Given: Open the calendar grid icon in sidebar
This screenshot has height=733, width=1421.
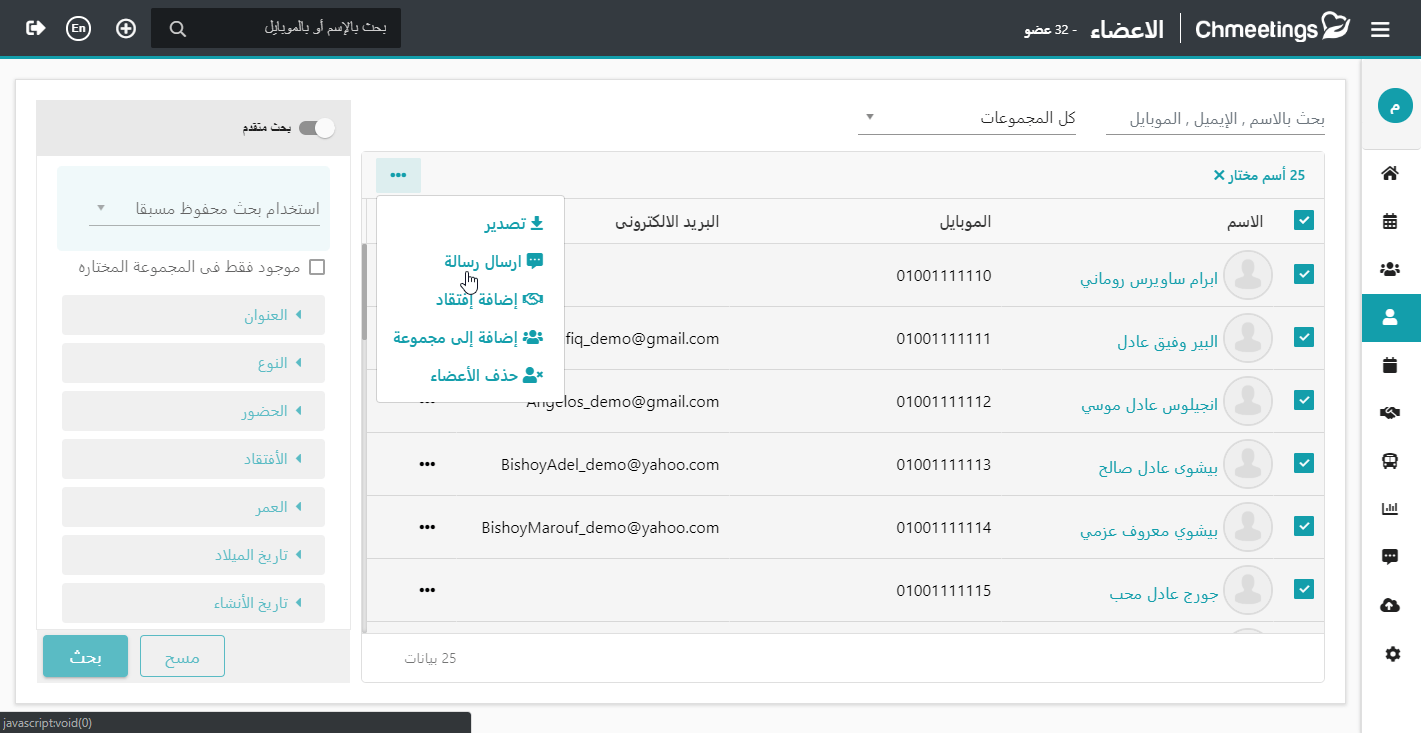Looking at the screenshot, I should pos(1390,222).
